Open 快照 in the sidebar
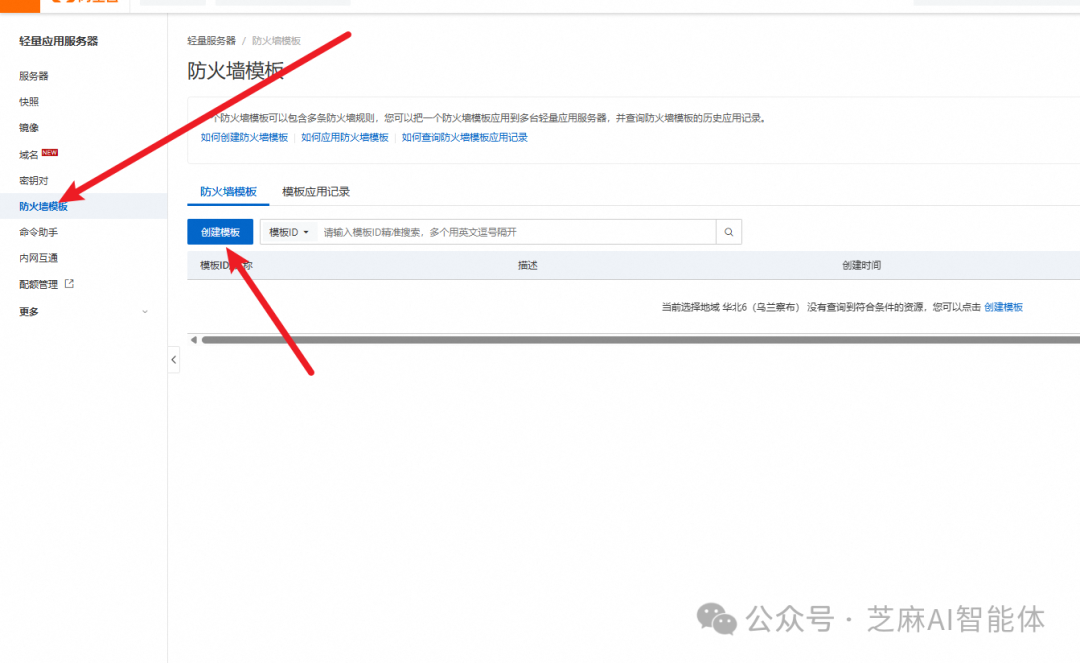The height and width of the screenshot is (663, 1080). click(29, 102)
